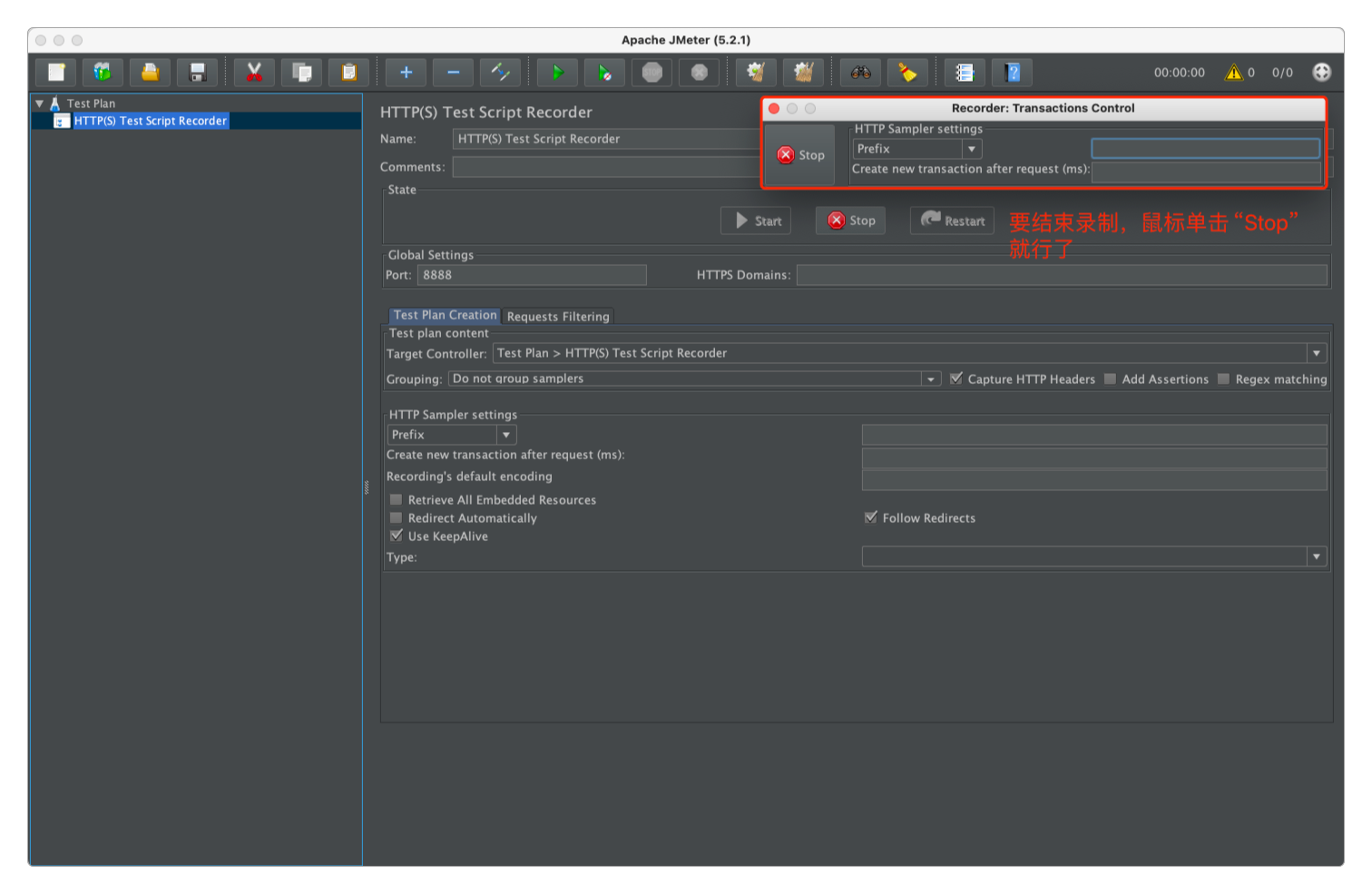Image resolution: width=1372 pixels, height=894 pixels.
Task: Switch to Test Plan Creation tab
Action: (x=445, y=315)
